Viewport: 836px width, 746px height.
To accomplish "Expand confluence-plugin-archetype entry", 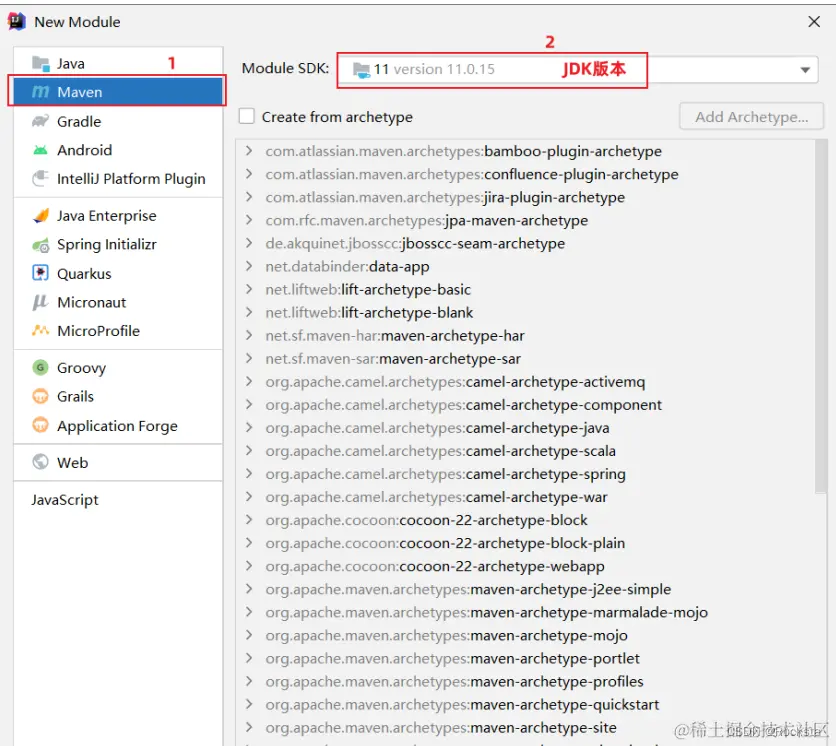I will point(249,174).
